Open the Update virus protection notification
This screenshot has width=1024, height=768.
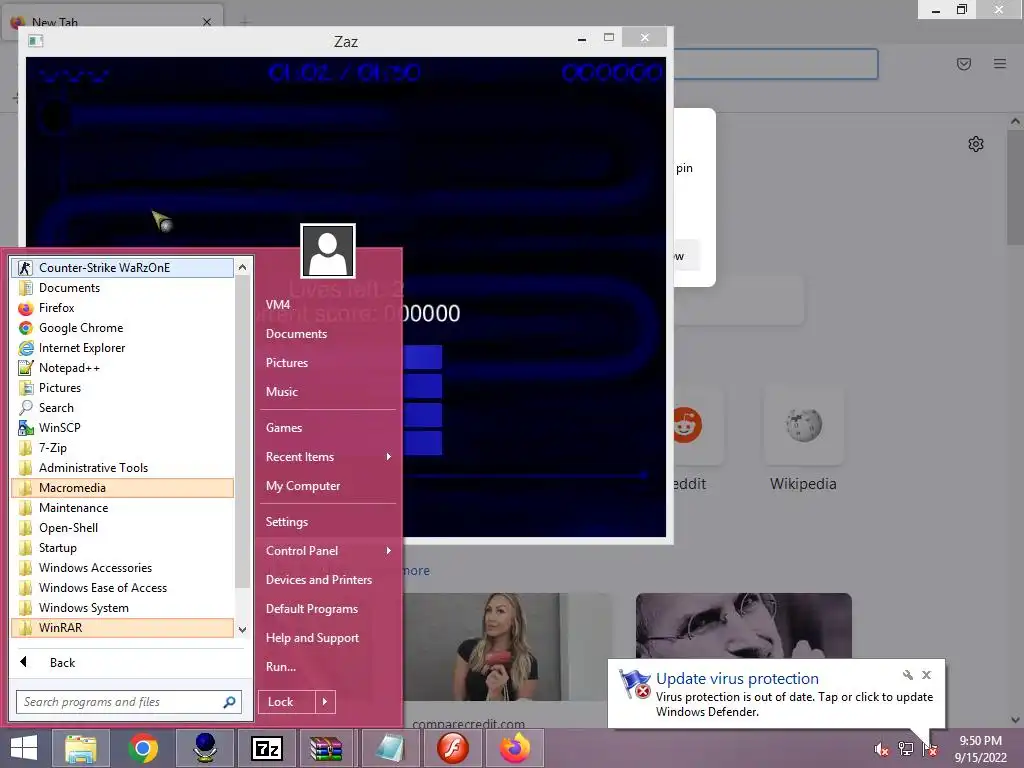tap(776, 694)
